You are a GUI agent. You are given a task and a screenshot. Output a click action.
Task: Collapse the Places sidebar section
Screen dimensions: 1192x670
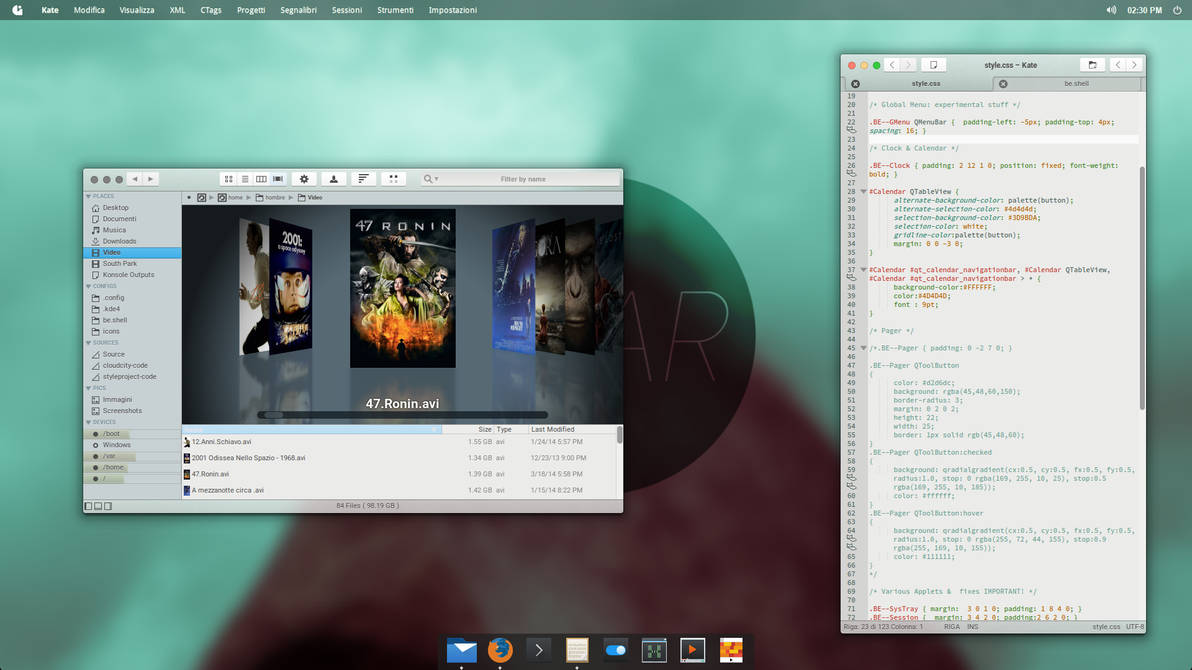[x=88, y=196]
